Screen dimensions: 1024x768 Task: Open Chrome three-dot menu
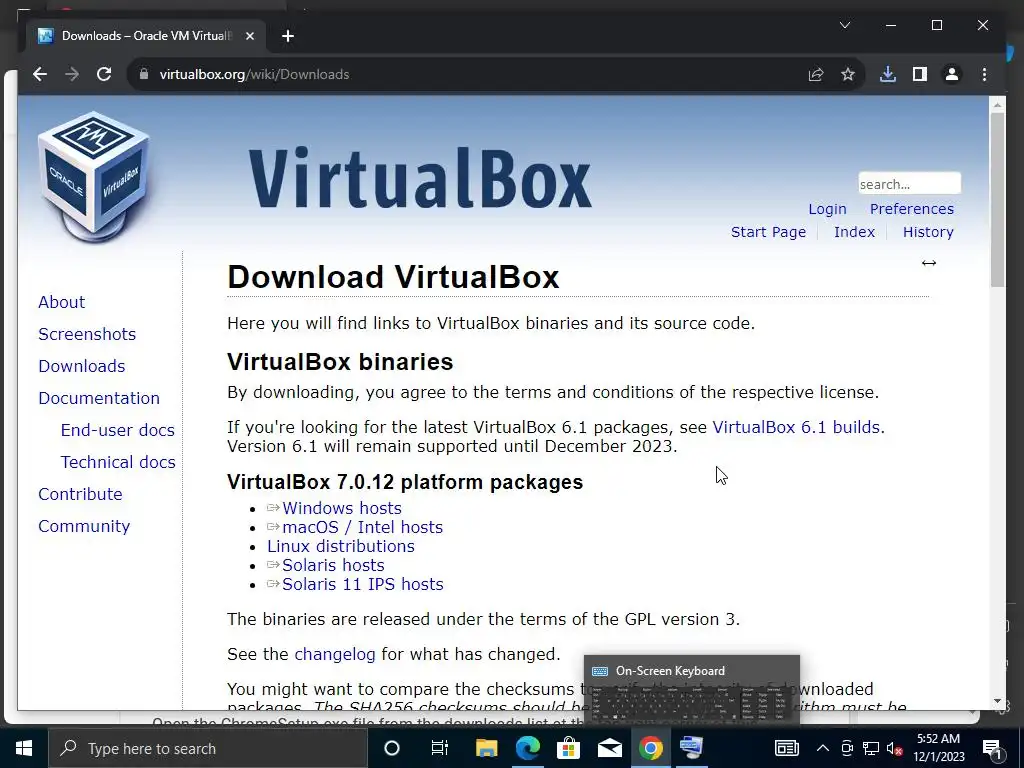point(984,74)
